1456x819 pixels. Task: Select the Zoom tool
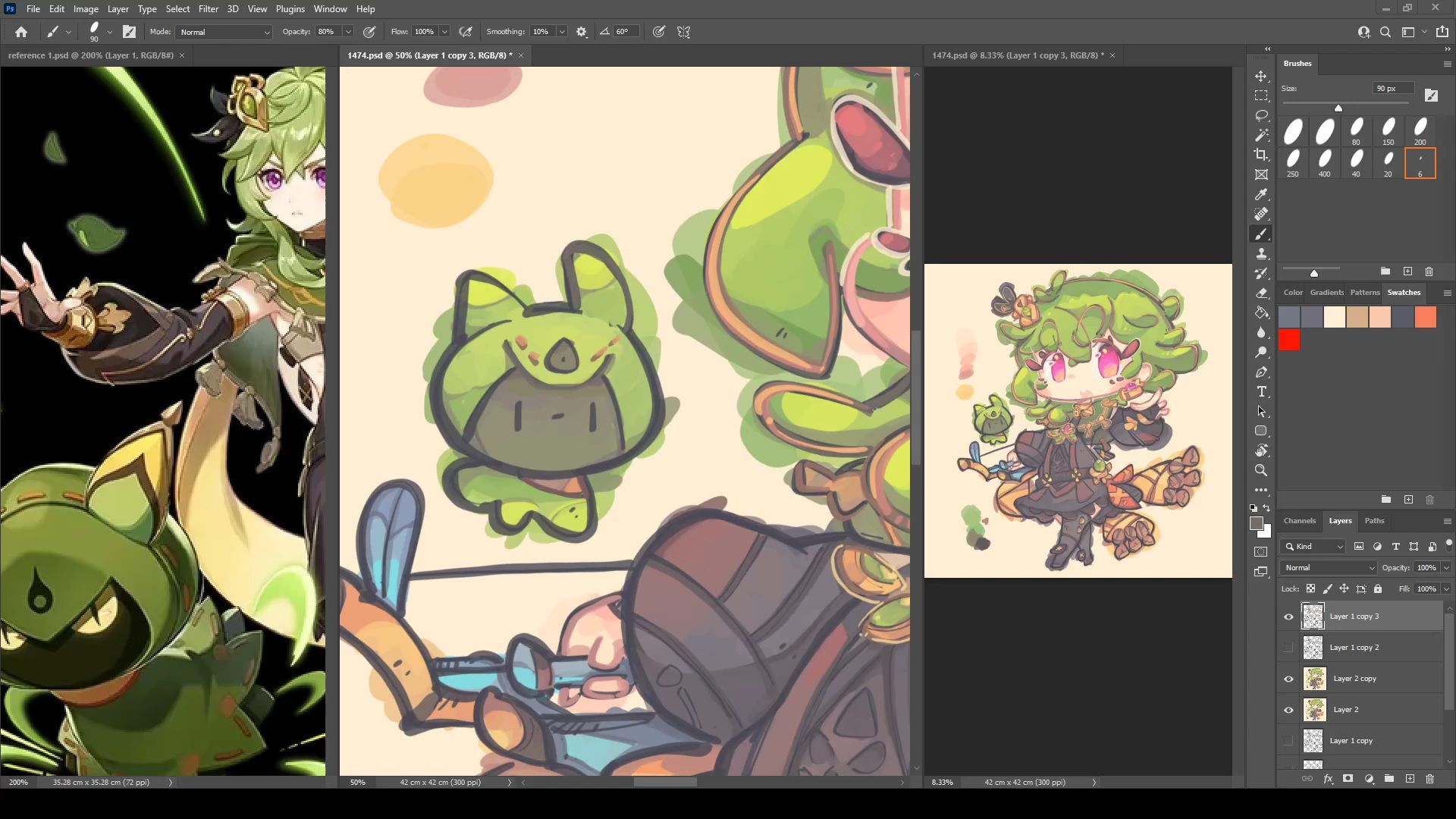(x=1261, y=470)
